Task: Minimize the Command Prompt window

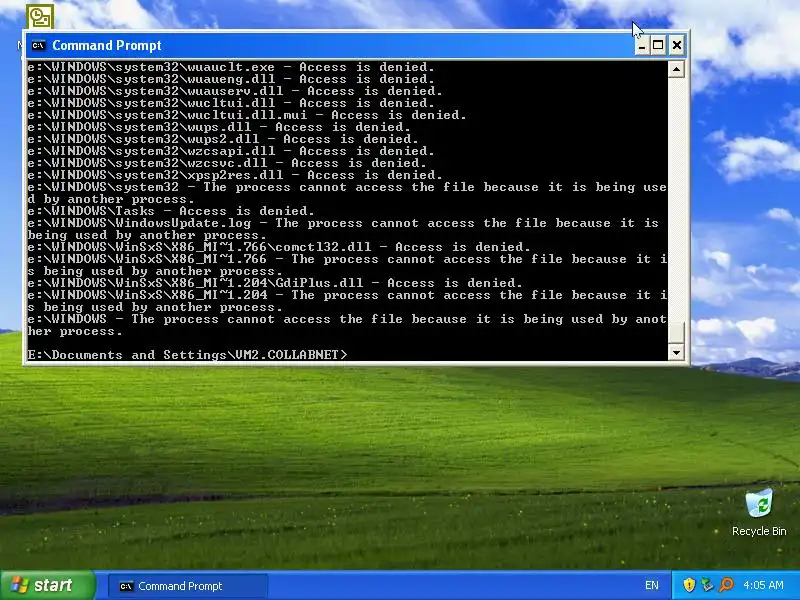Action: [x=642, y=45]
